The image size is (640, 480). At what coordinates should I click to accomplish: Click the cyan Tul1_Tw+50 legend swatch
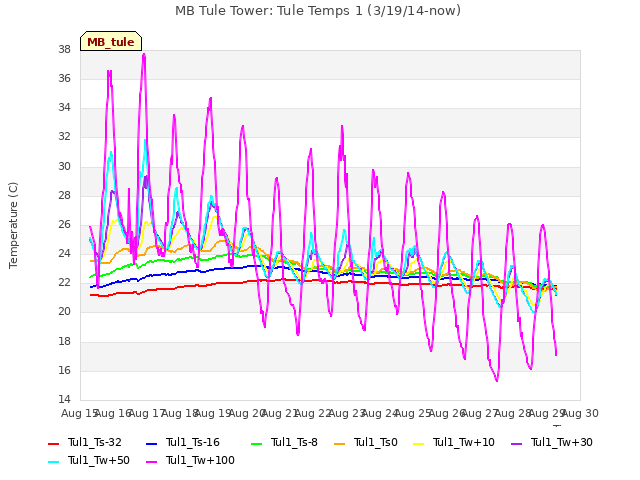tap(54, 461)
